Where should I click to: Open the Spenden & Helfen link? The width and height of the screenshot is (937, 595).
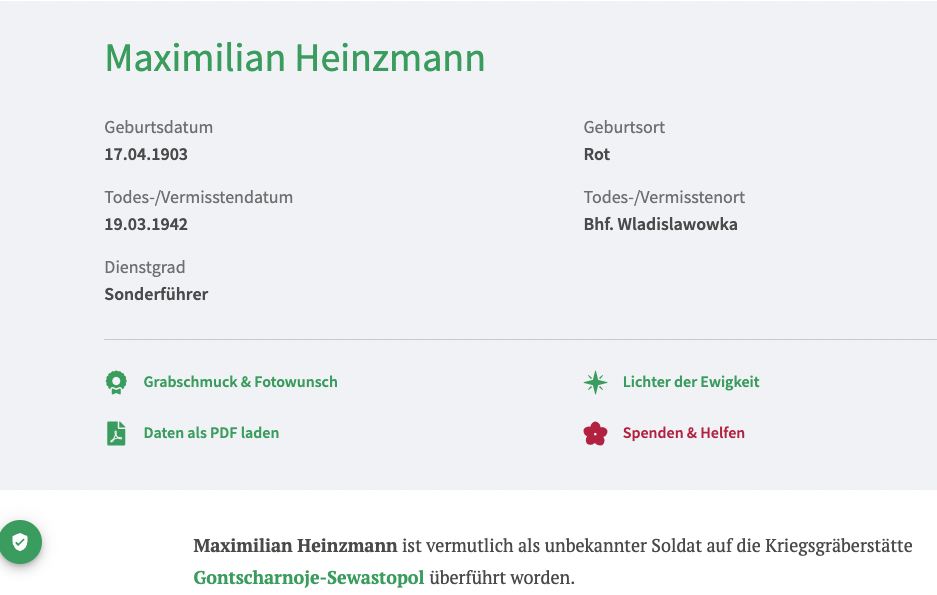683,433
